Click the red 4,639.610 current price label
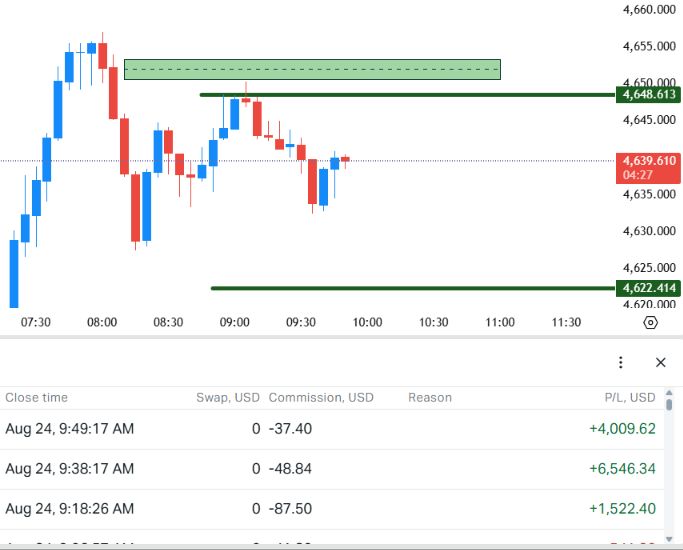683x550 pixels. pos(648,168)
